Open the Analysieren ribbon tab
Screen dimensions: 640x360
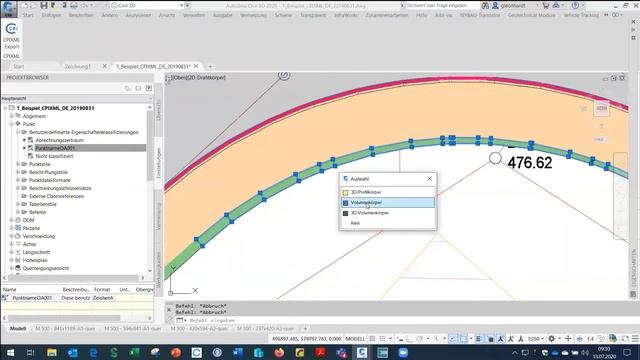pos(138,15)
